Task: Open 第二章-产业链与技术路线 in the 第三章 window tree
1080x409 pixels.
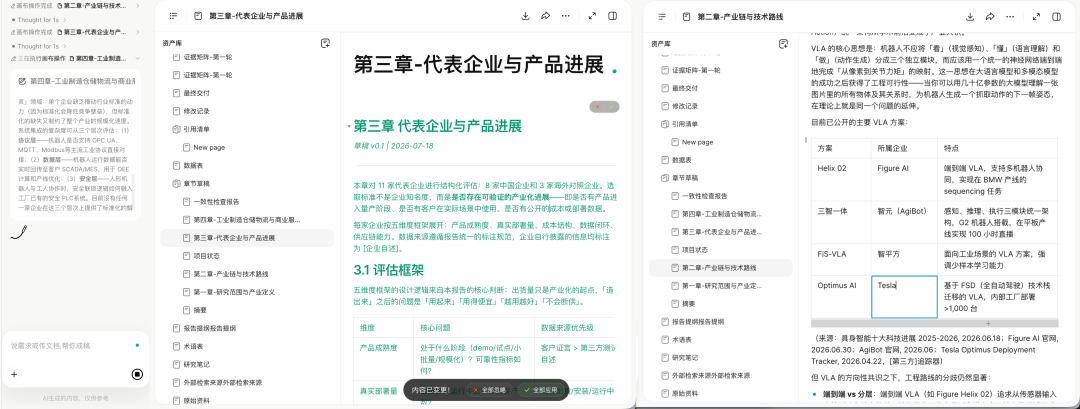Action: point(233,274)
